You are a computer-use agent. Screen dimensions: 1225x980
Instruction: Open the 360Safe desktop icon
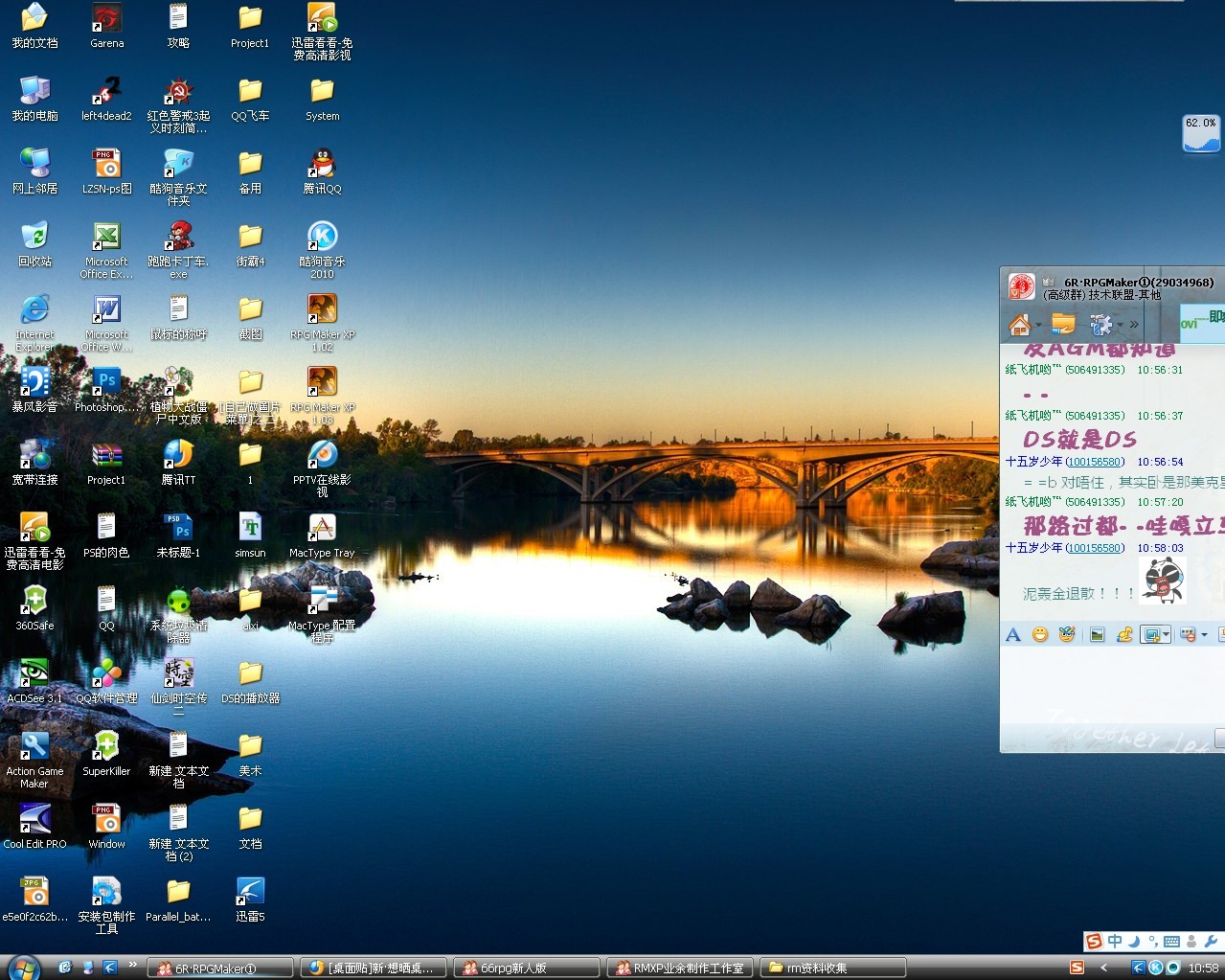click(34, 608)
